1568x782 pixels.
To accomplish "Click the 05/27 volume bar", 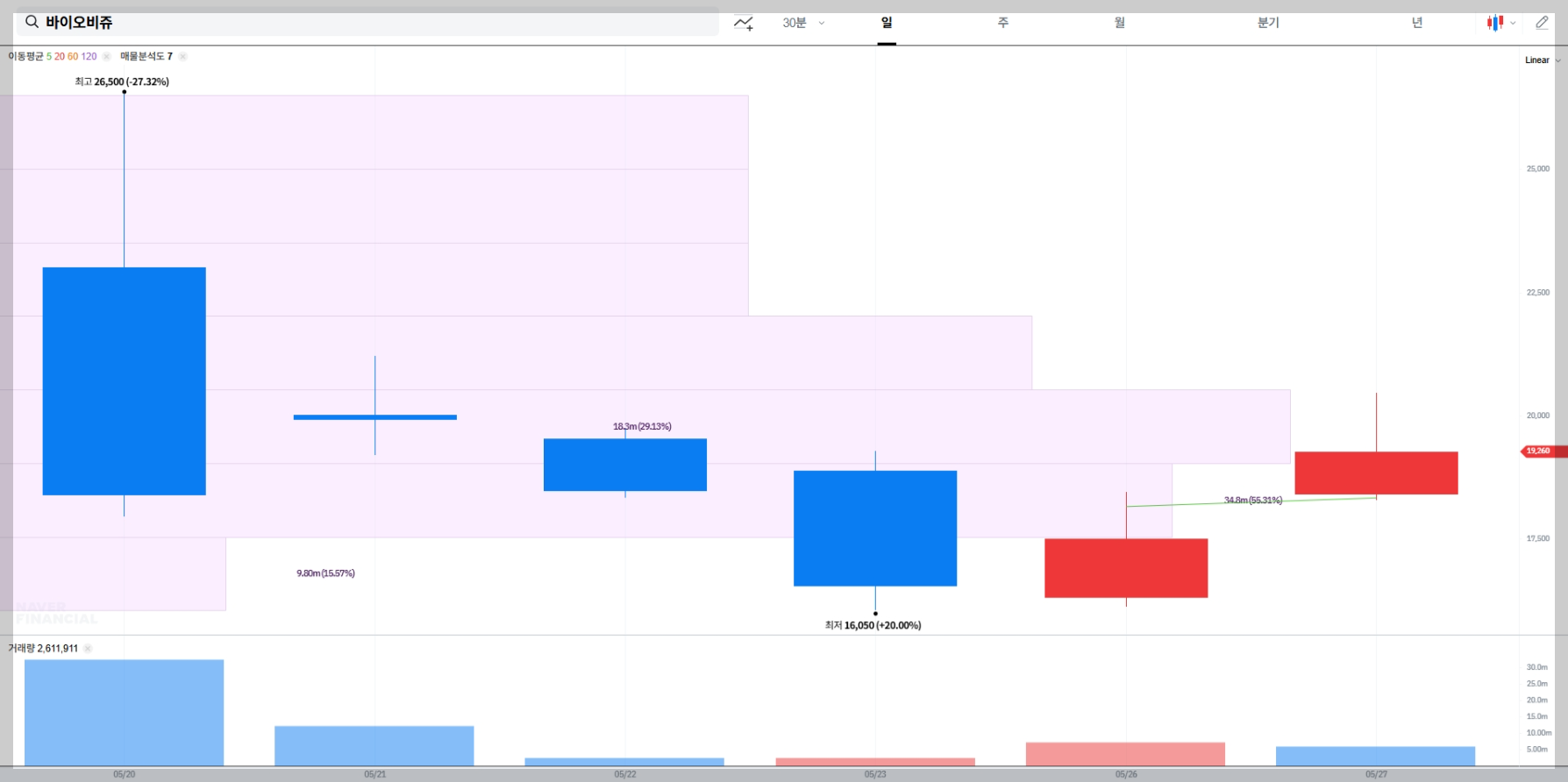I will tap(1376, 757).
